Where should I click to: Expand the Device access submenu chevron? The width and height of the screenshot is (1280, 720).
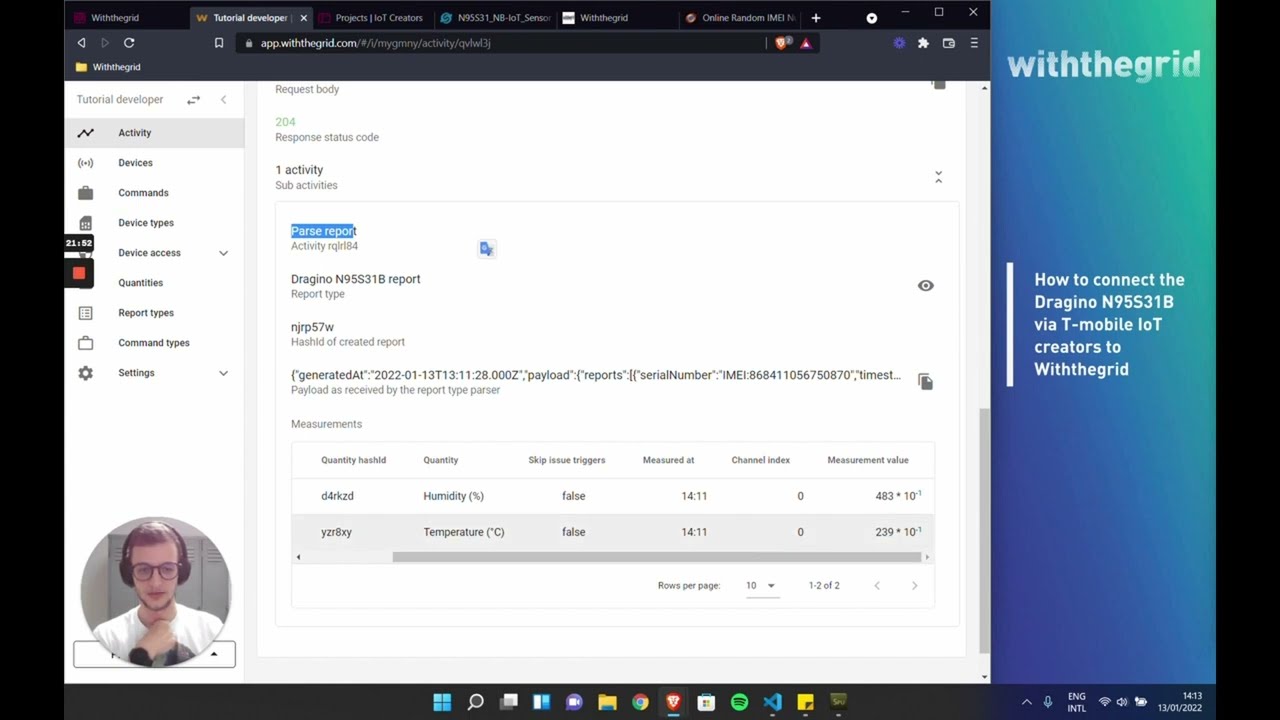(223, 253)
